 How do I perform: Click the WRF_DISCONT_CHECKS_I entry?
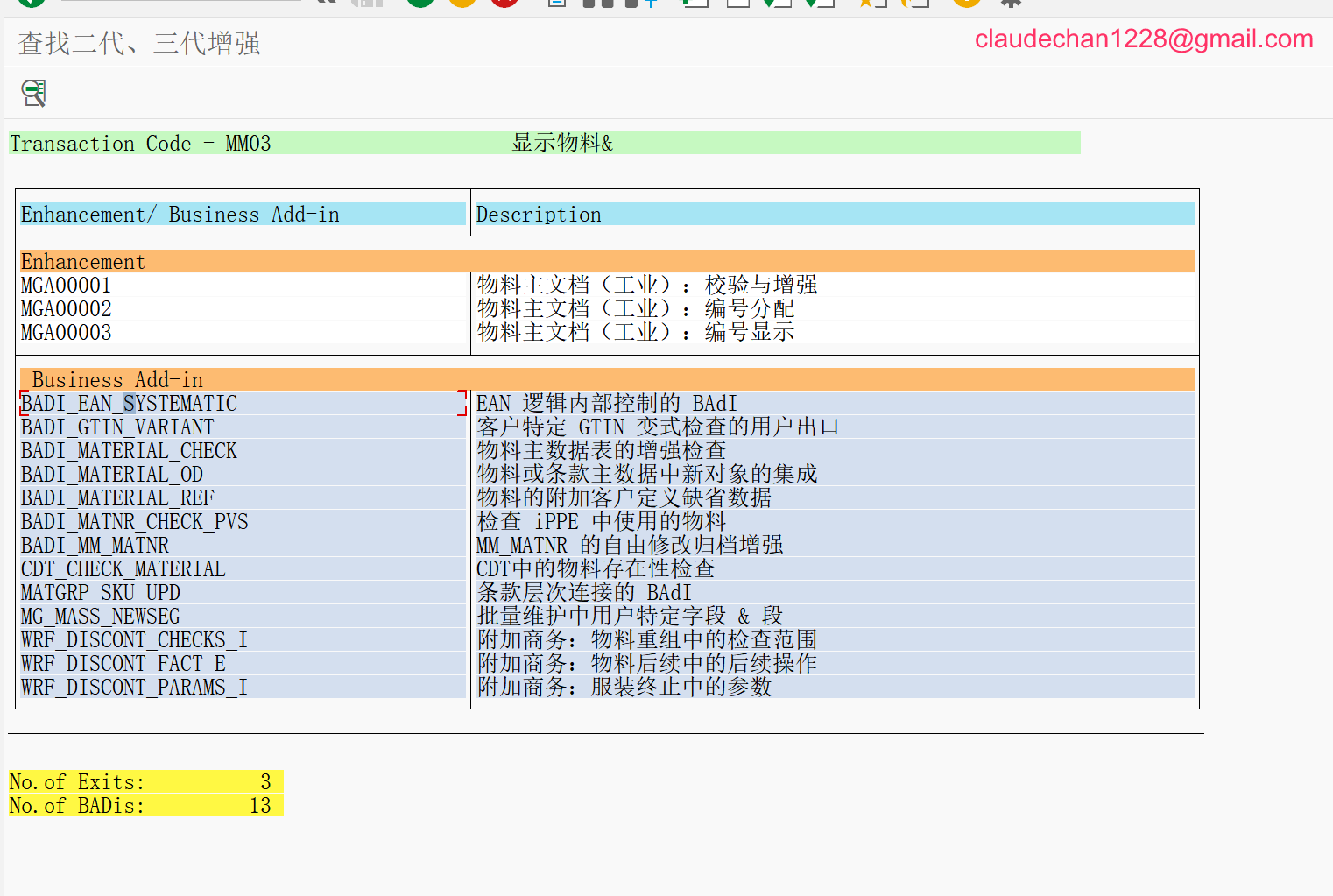(x=134, y=640)
